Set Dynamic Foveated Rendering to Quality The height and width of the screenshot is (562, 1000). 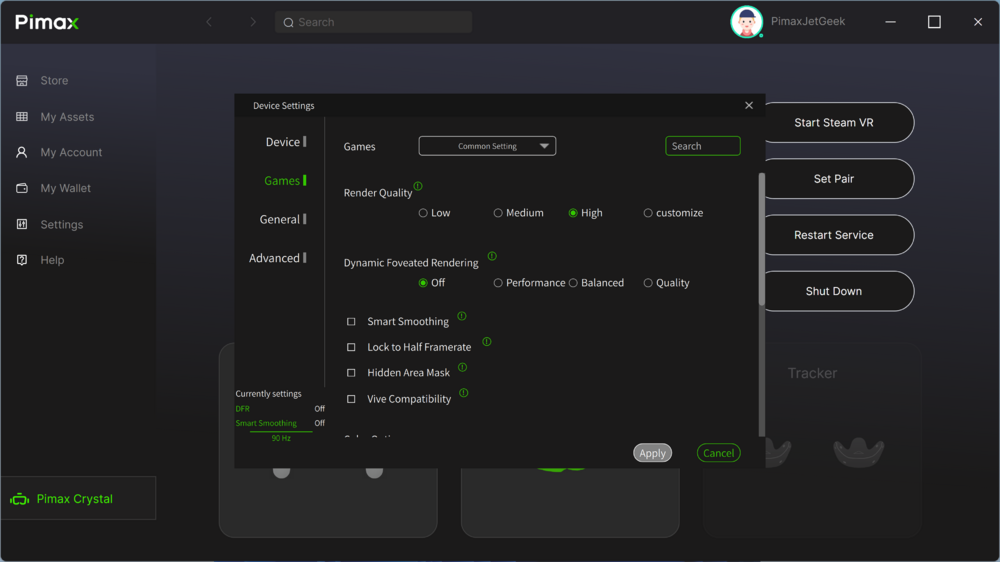pyautogui.click(x=648, y=283)
